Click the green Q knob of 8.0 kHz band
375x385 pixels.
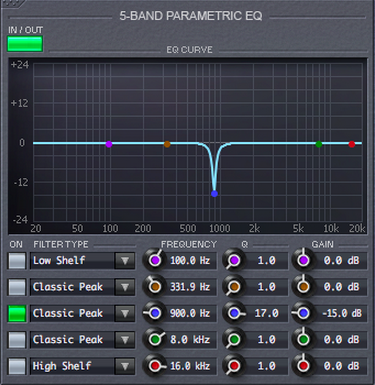(234, 339)
